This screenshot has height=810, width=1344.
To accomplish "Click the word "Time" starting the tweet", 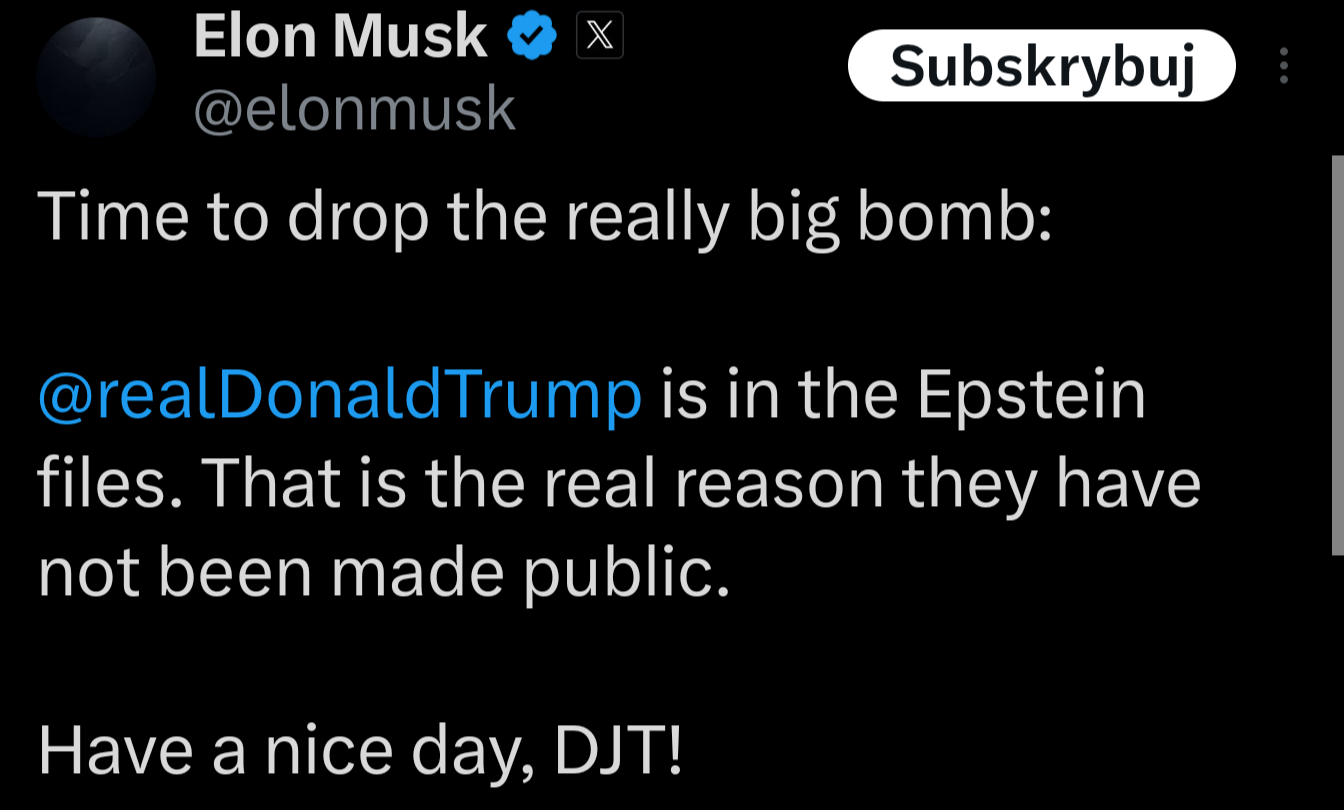I will pos(113,217).
